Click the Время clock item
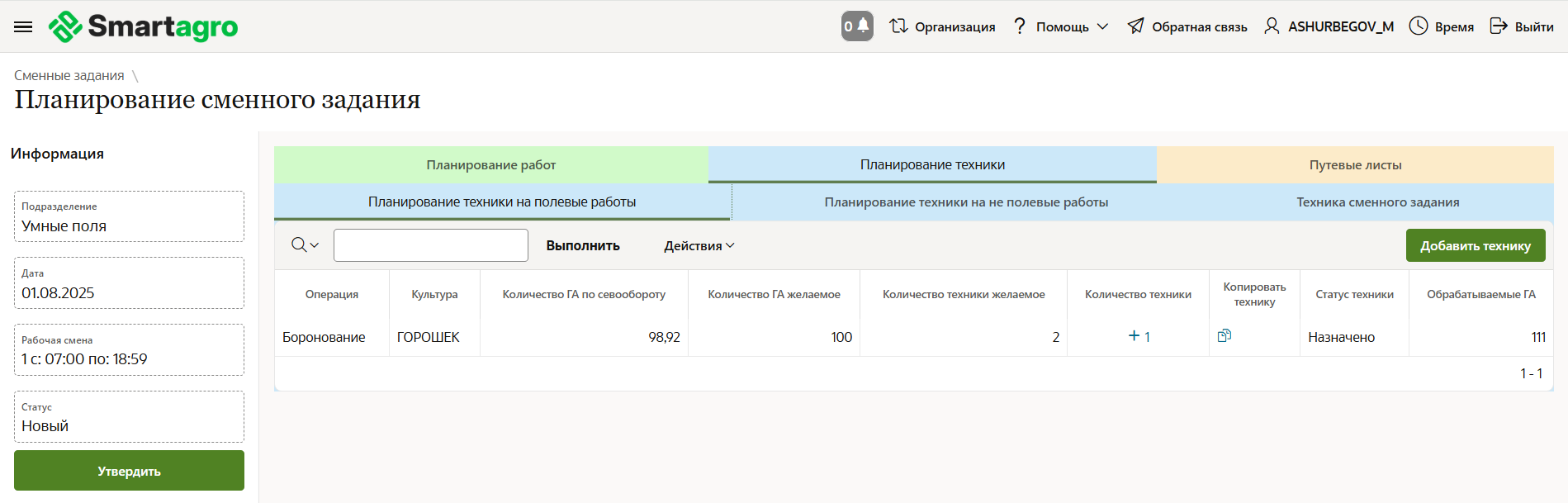The width and height of the screenshot is (1568, 503). (1441, 26)
